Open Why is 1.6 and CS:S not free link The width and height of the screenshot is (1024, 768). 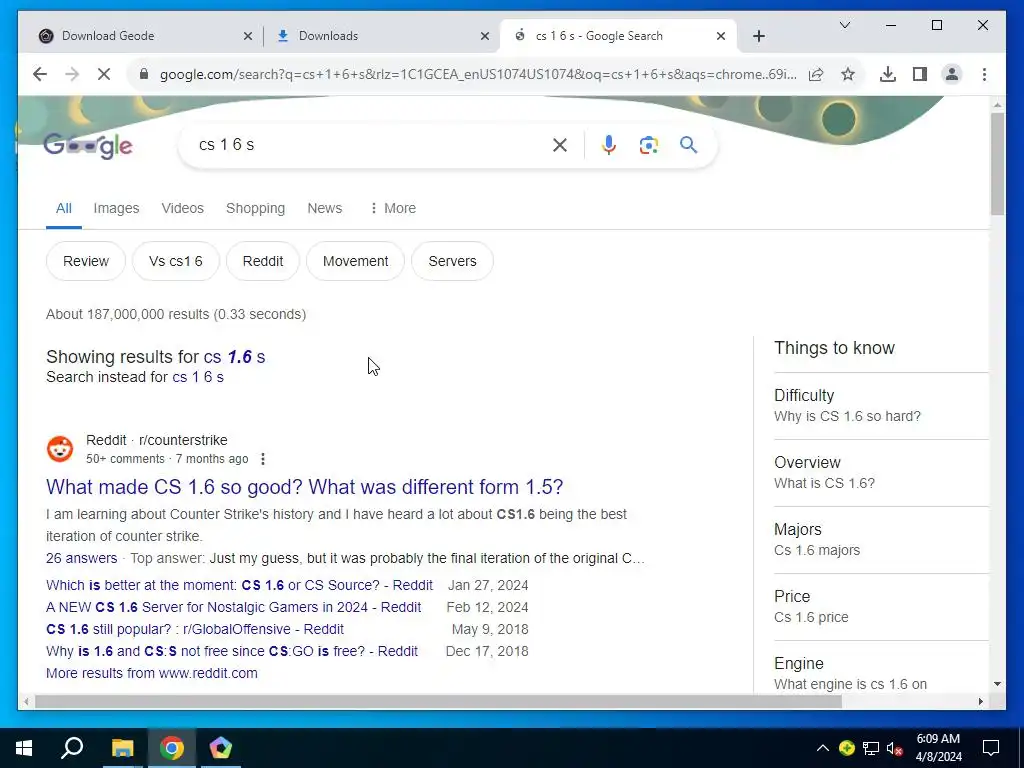(x=232, y=652)
